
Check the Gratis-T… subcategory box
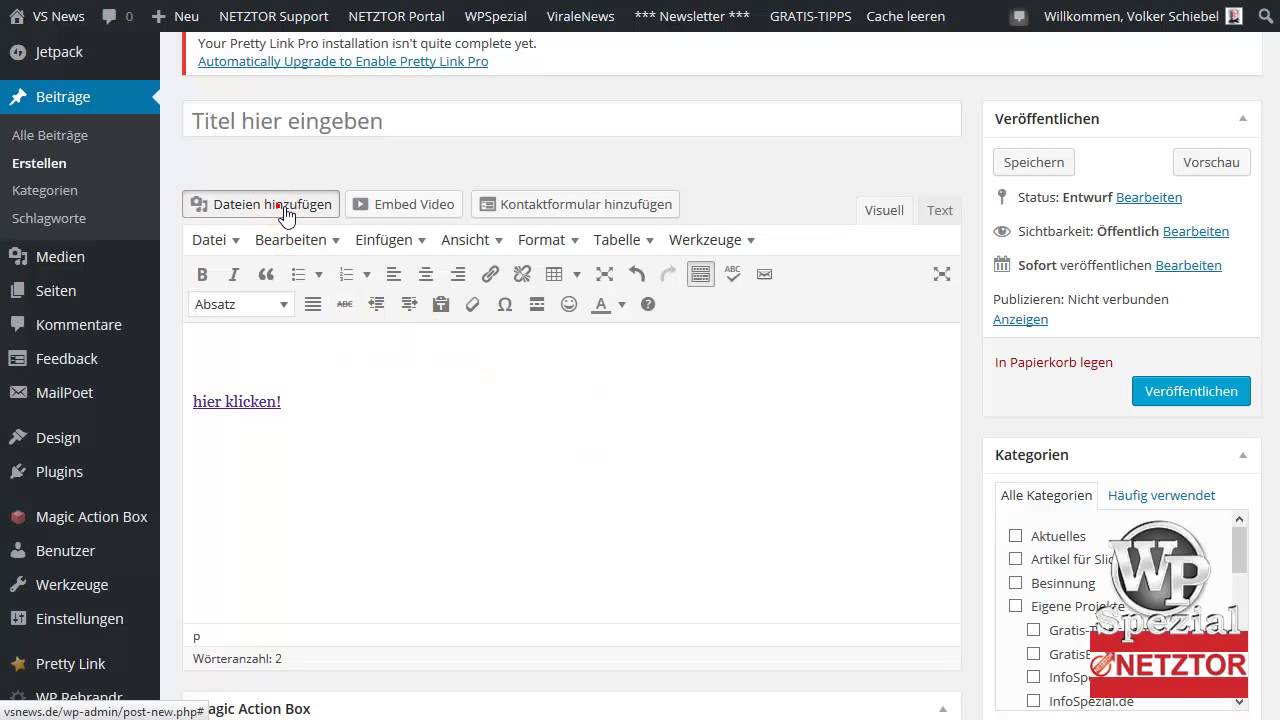1034,630
